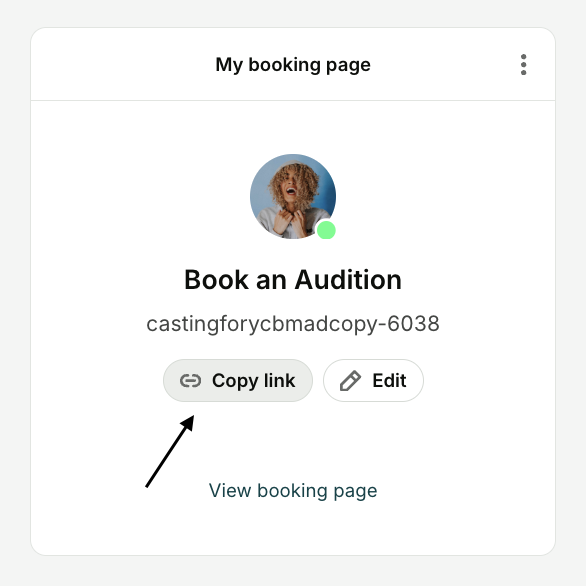Click the Book an Audition heading
Screen dimensions: 586x586
(293, 280)
